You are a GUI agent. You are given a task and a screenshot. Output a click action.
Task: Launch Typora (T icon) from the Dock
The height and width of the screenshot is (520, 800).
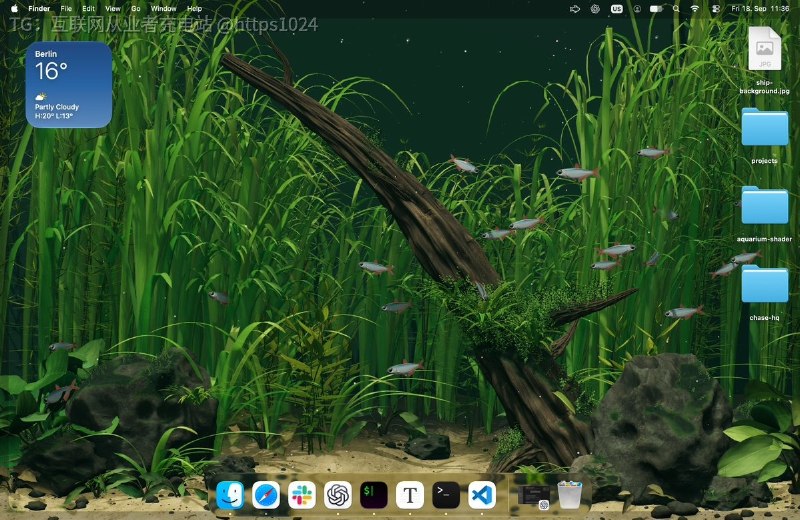pyautogui.click(x=410, y=495)
